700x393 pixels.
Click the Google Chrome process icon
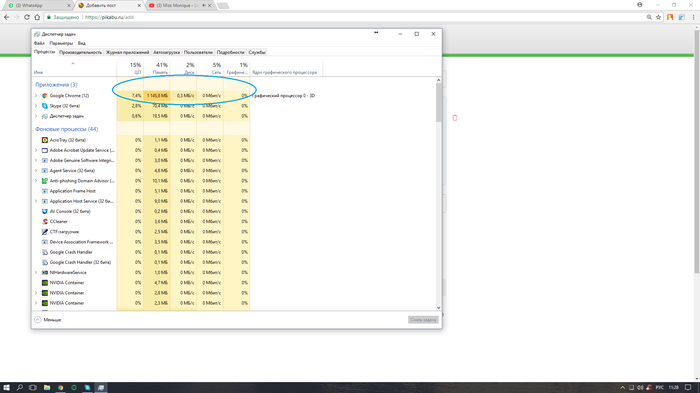pyautogui.click(x=45, y=96)
